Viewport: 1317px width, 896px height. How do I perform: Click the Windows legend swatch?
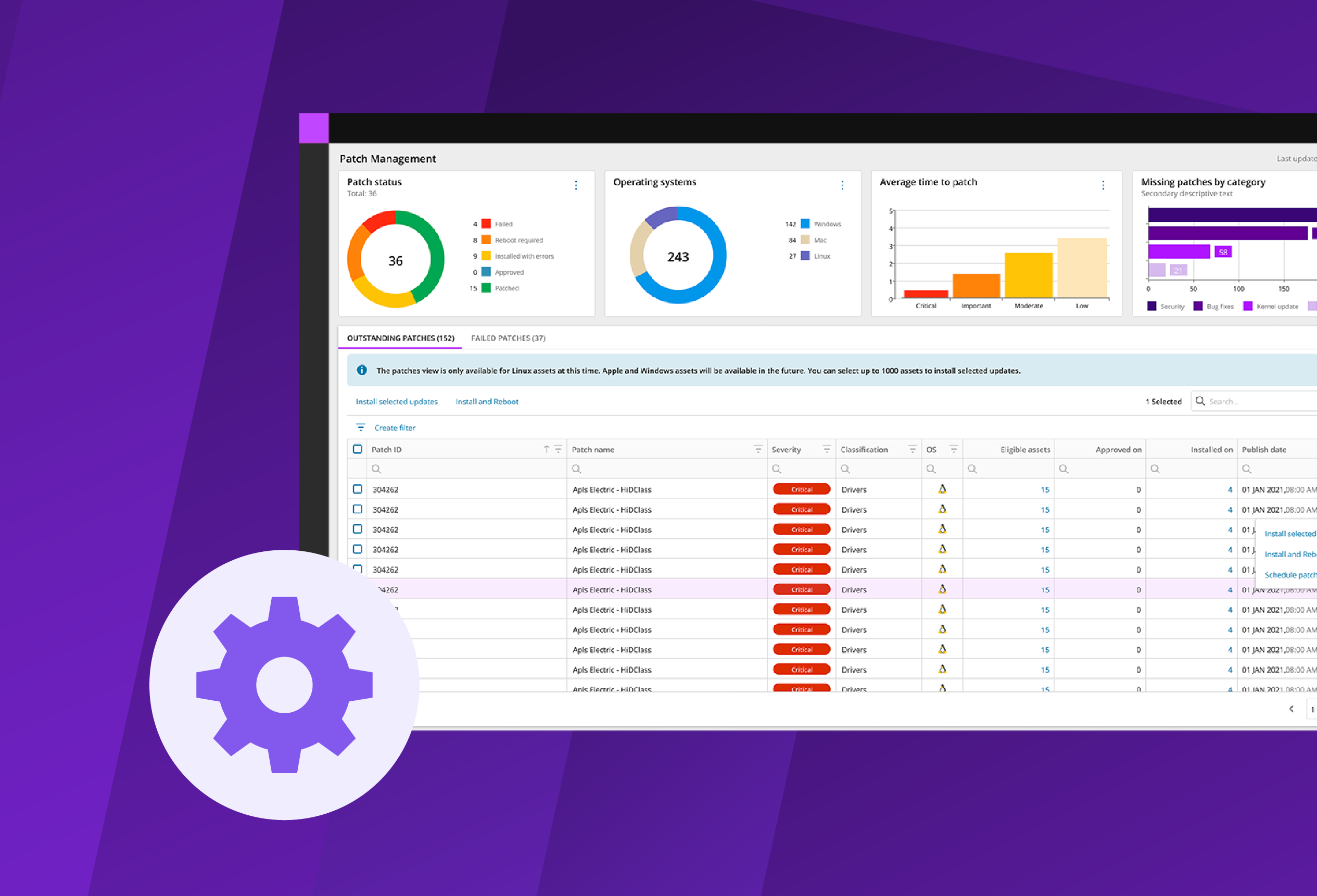(805, 223)
